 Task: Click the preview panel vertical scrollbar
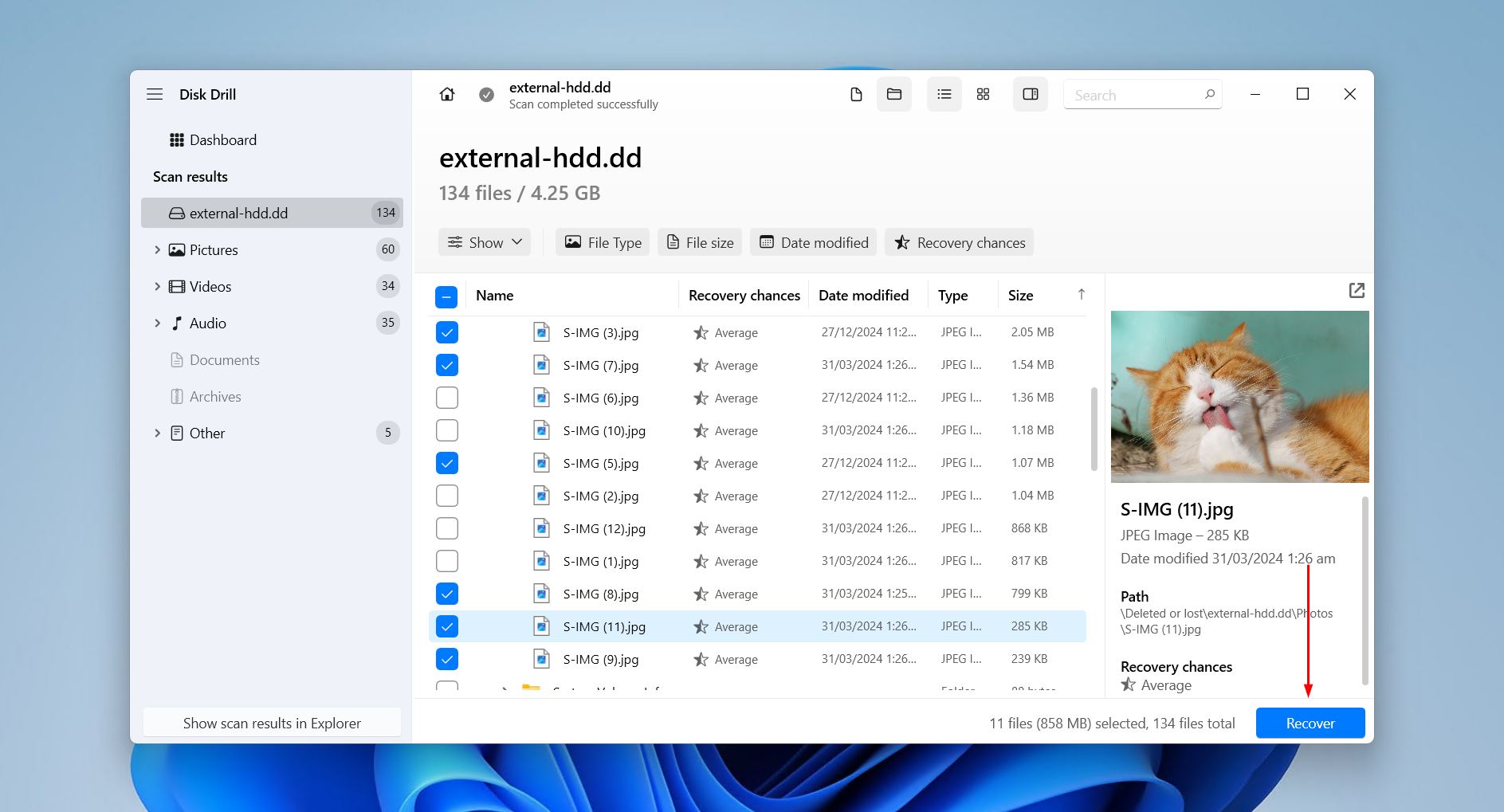(x=1365, y=590)
